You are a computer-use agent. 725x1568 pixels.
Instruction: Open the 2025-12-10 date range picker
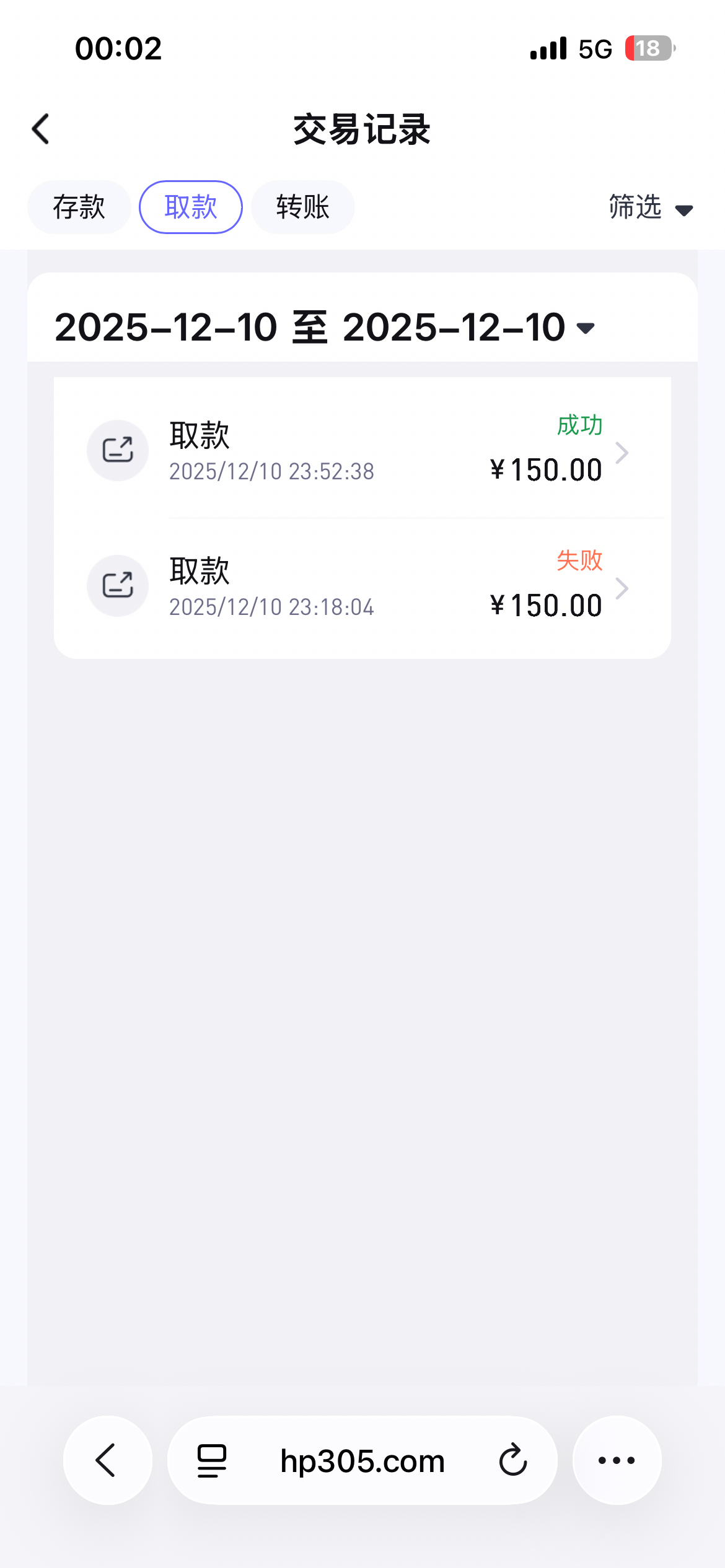click(x=325, y=327)
